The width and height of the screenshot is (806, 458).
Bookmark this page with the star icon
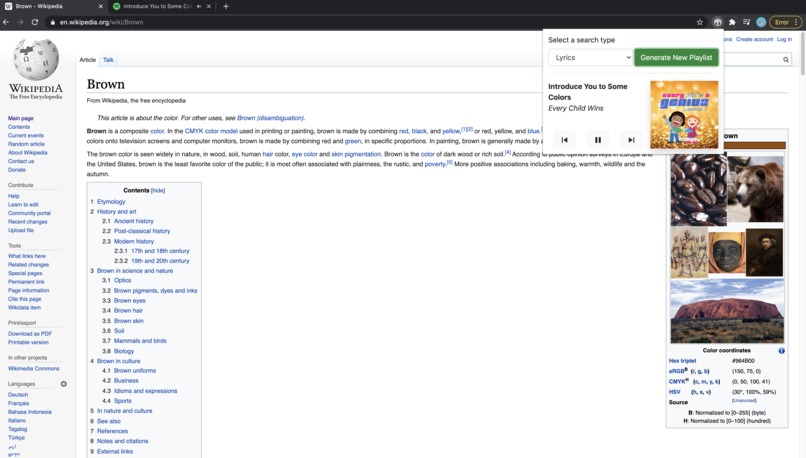(700, 22)
